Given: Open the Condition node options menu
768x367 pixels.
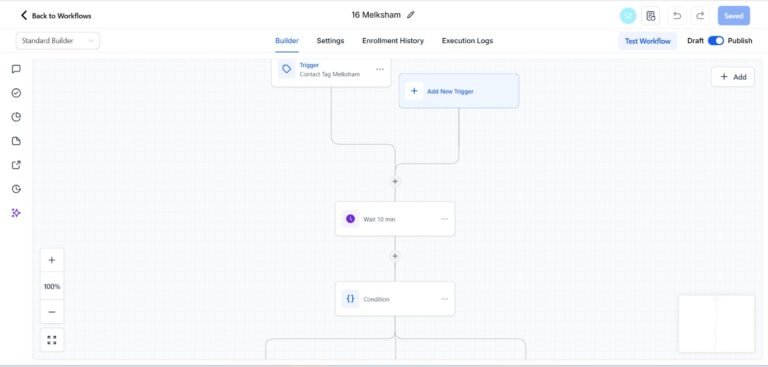Looking at the screenshot, I should 444,299.
